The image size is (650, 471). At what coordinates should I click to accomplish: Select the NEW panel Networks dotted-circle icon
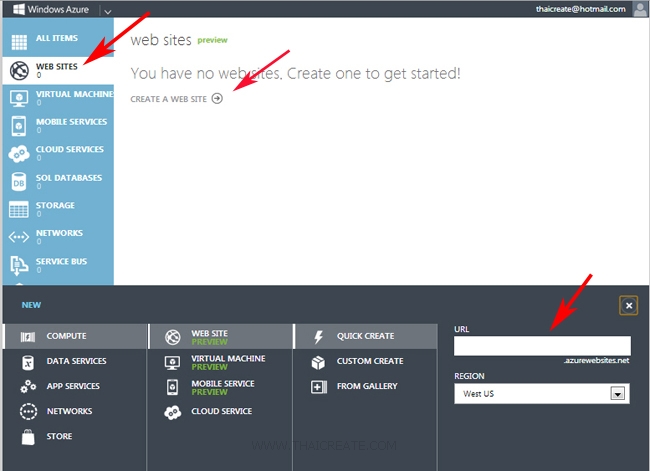(28, 412)
